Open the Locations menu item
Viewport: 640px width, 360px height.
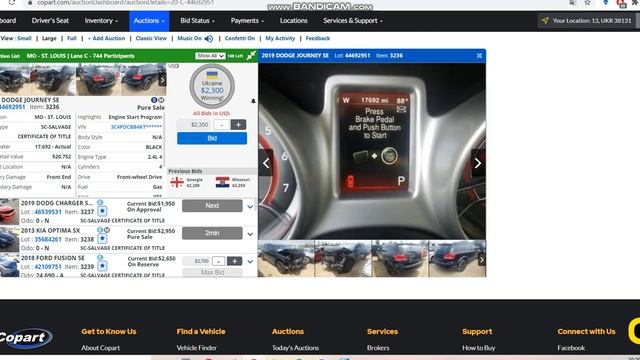coord(293,21)
